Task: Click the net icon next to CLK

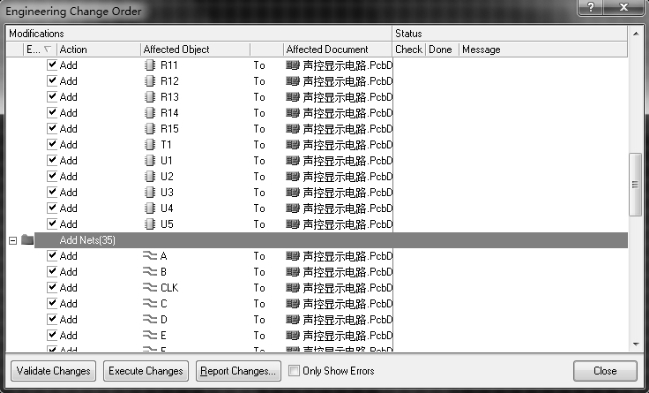Action: [150, 287]
